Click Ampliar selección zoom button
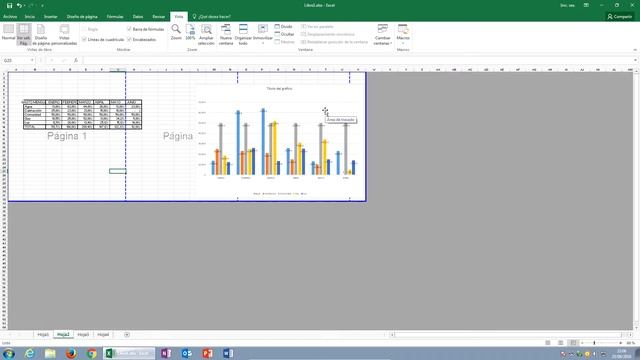The image size is (640, 360). coord(206,34)
